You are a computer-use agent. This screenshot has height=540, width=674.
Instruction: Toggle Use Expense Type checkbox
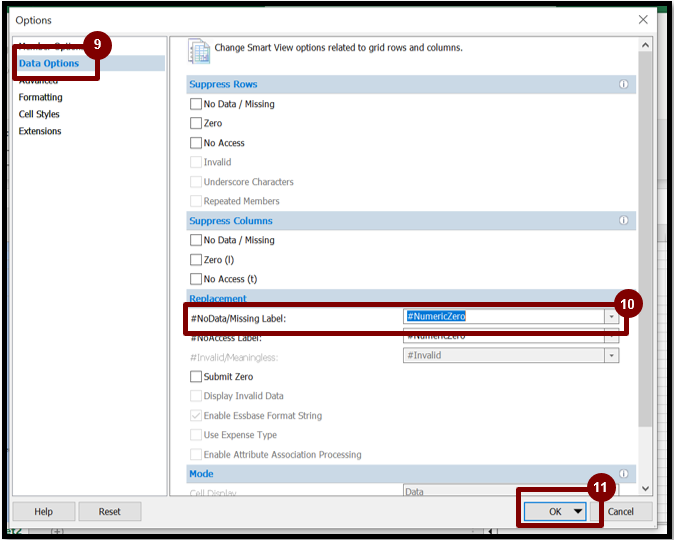[196, 435]
